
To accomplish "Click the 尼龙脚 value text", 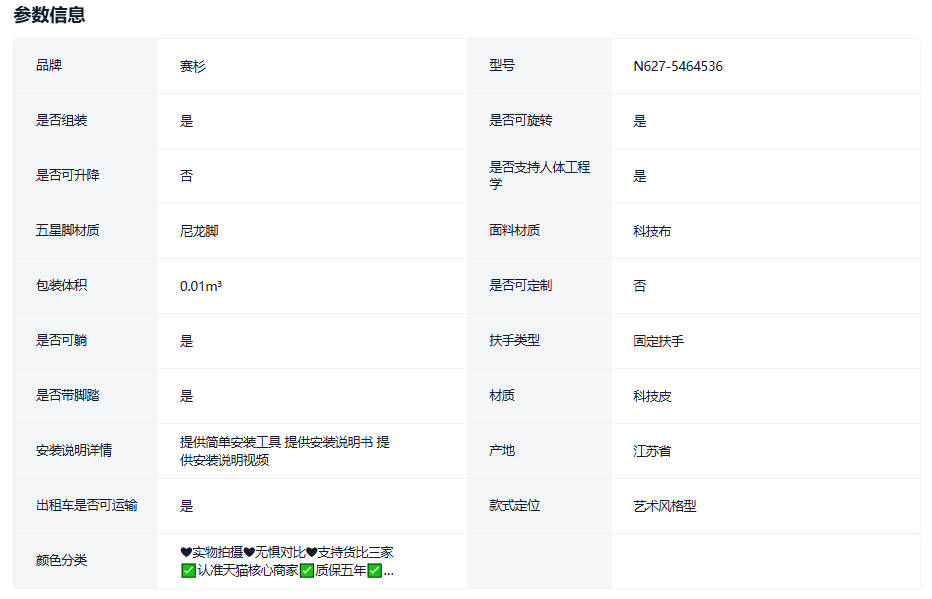I will [x=199, y=231].
